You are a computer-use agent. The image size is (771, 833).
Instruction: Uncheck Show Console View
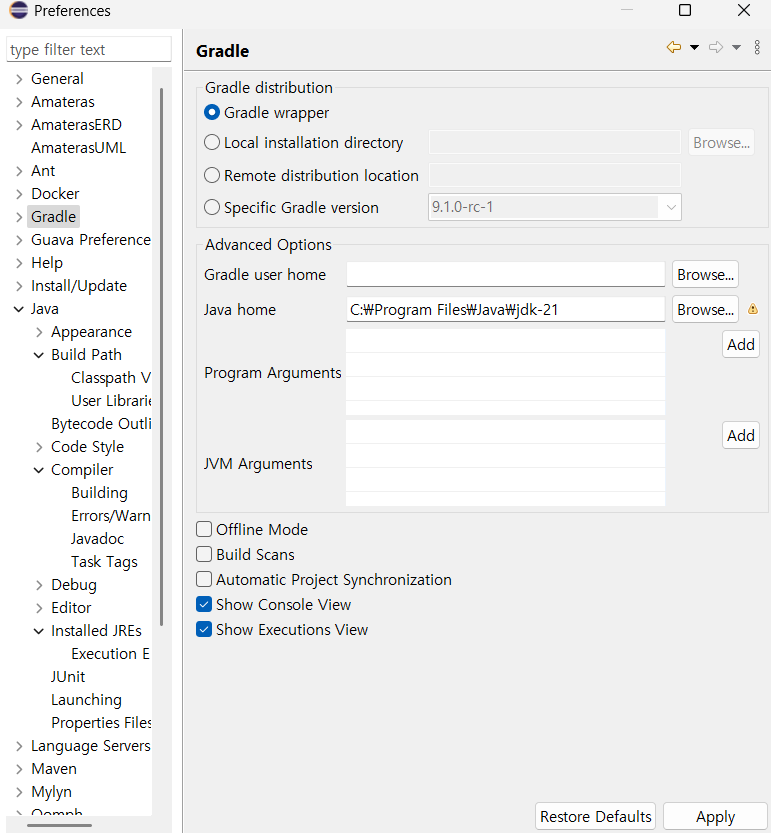(x=204, y=604)
